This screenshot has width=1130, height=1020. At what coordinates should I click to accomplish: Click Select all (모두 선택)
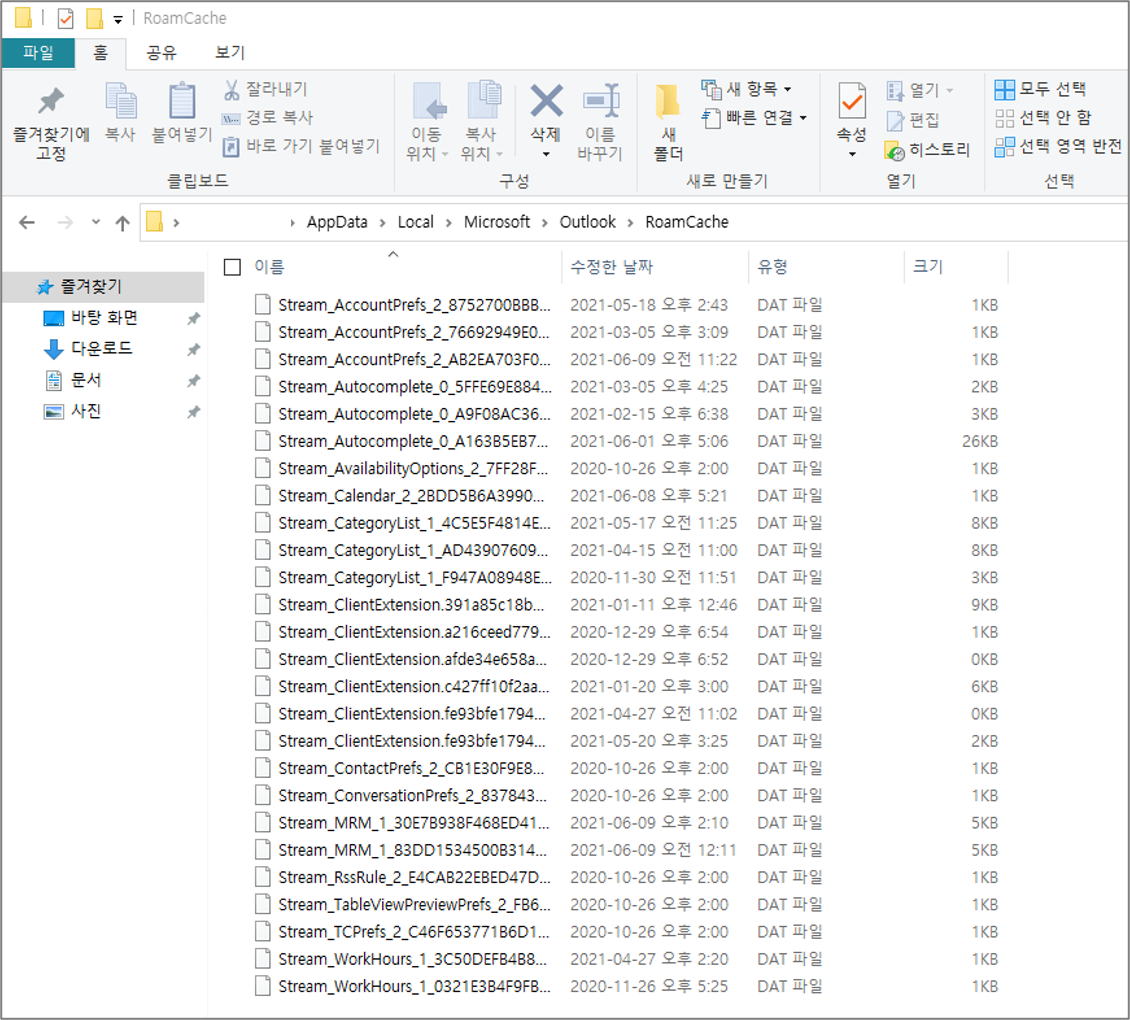pos(1040,89)
